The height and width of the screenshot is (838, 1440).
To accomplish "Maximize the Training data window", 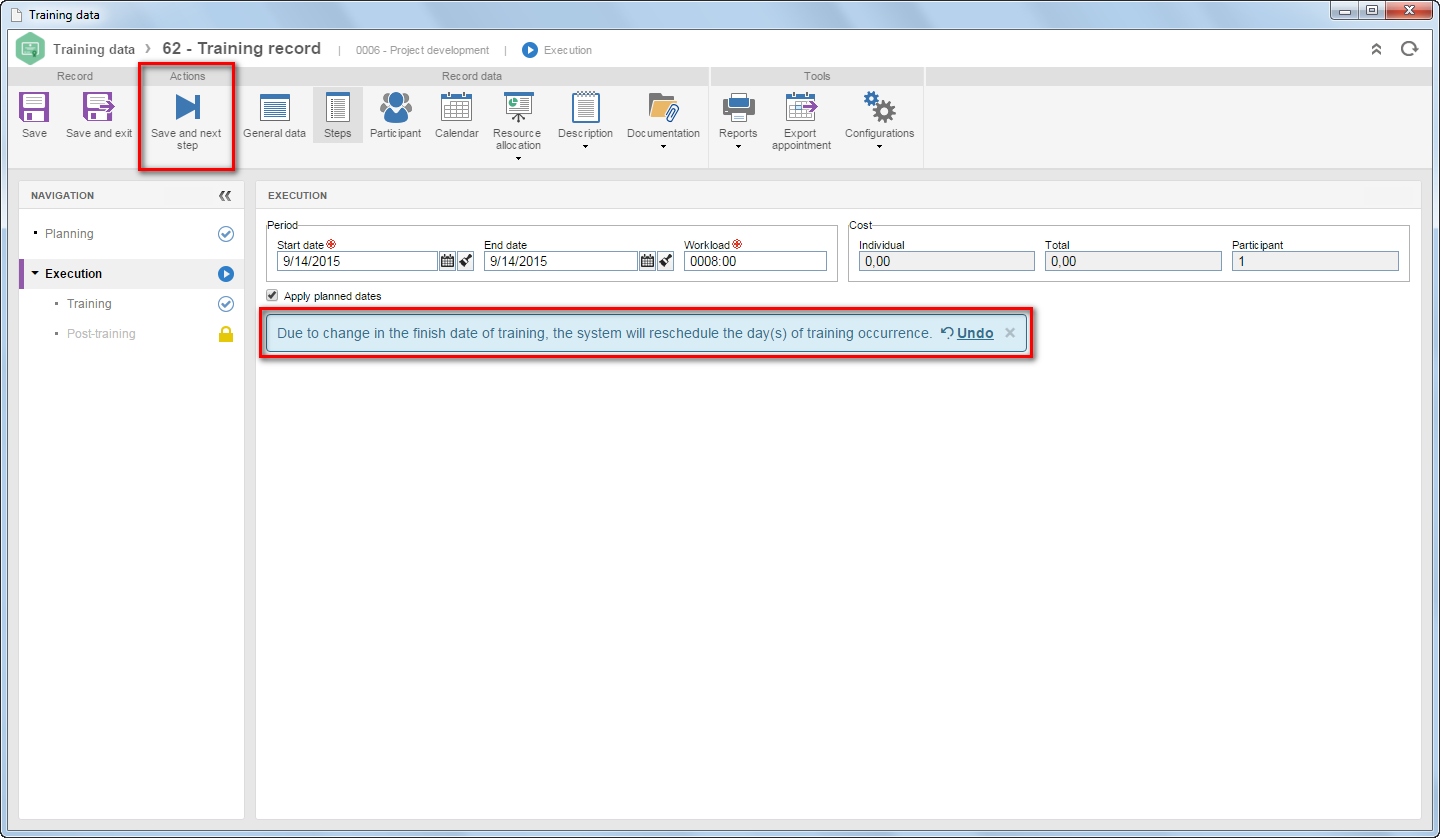I will tap(1371, 11).
